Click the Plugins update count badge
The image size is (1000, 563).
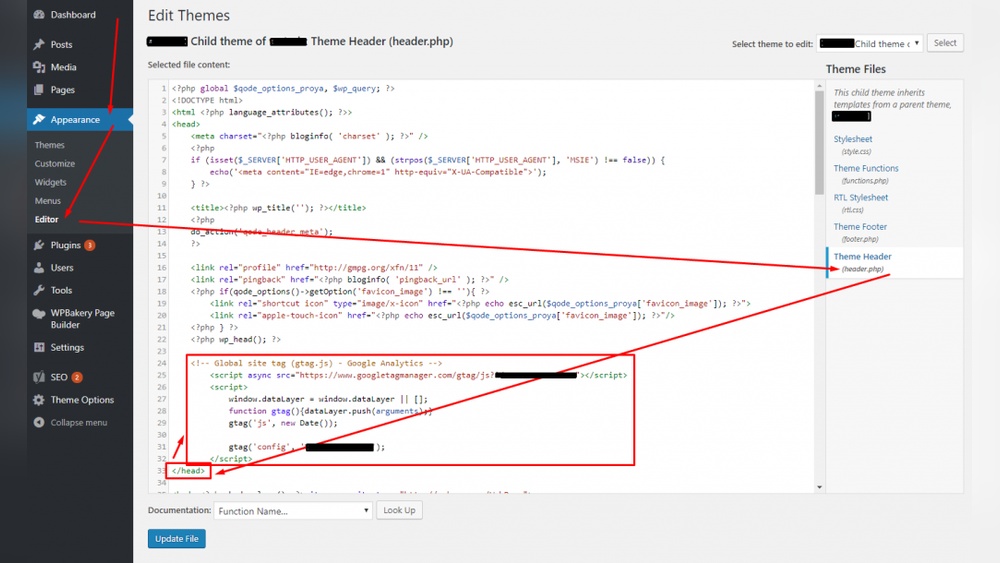90,245
